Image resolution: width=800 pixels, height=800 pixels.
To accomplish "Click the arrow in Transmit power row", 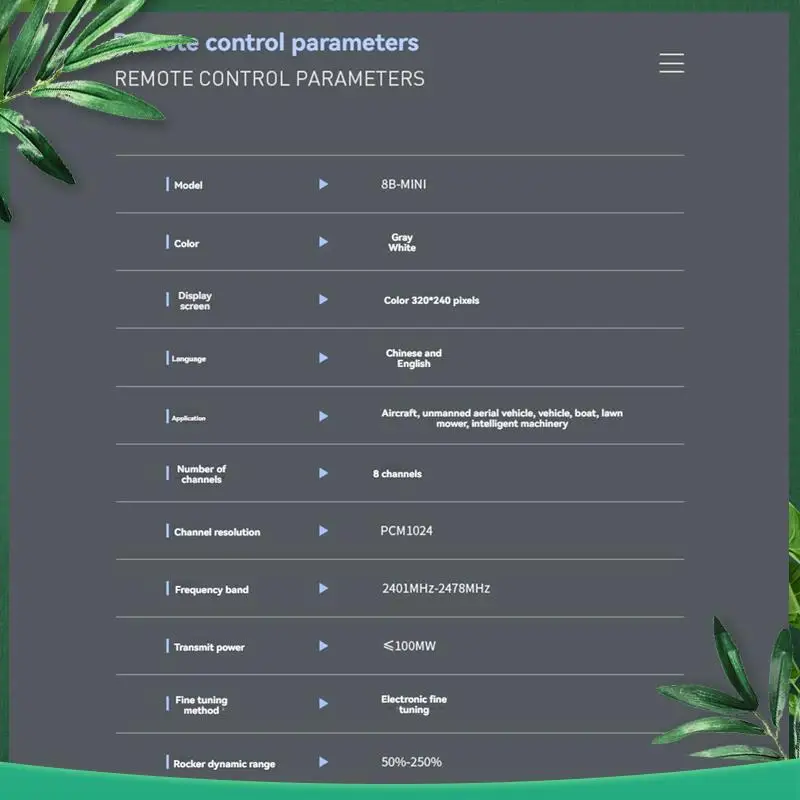I will (323, 646).
